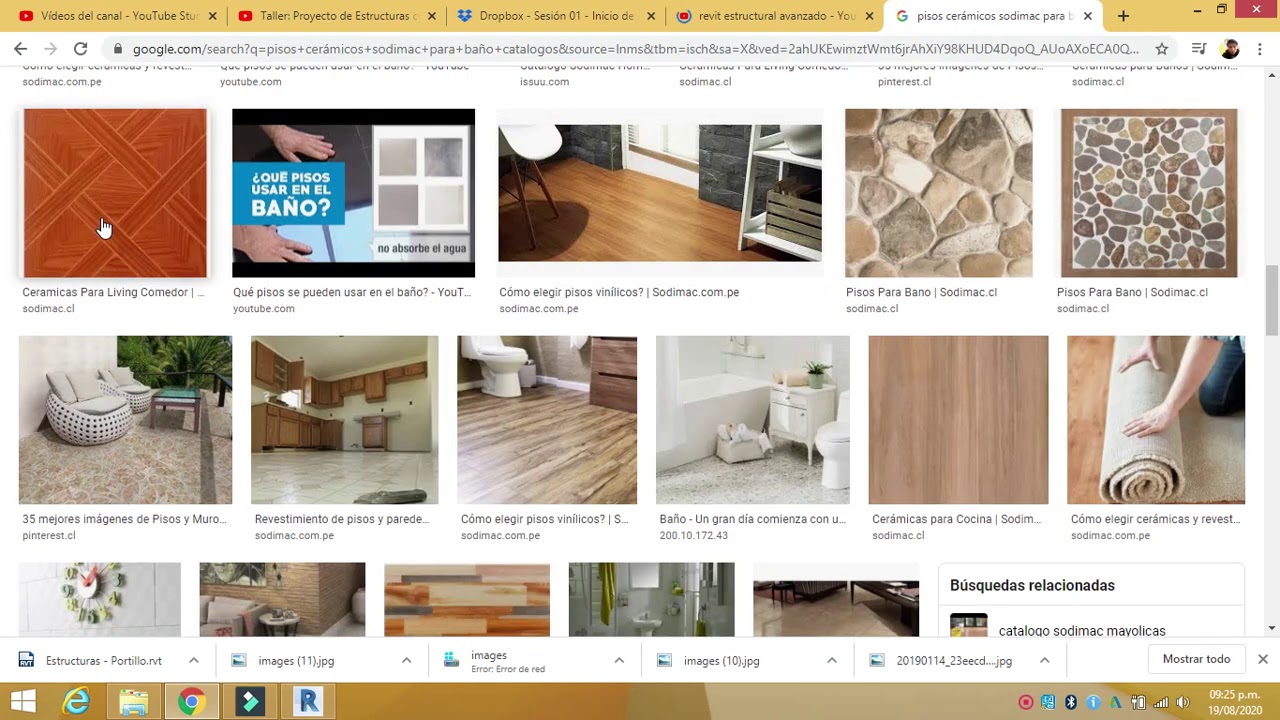This screenshot has width=1280, height=720.
Task: Open the beige stone floor image
Action: click(x=938, y=193)
